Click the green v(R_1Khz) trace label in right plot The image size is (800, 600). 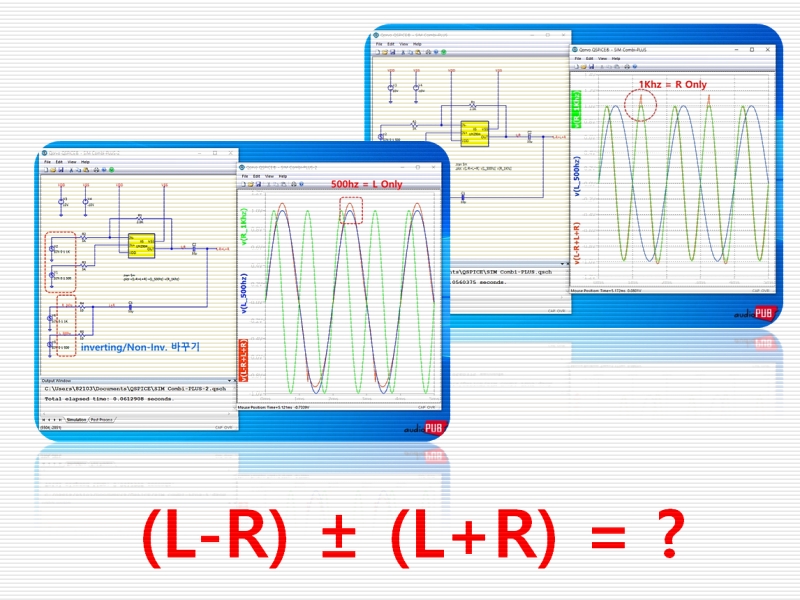[577, 109]
